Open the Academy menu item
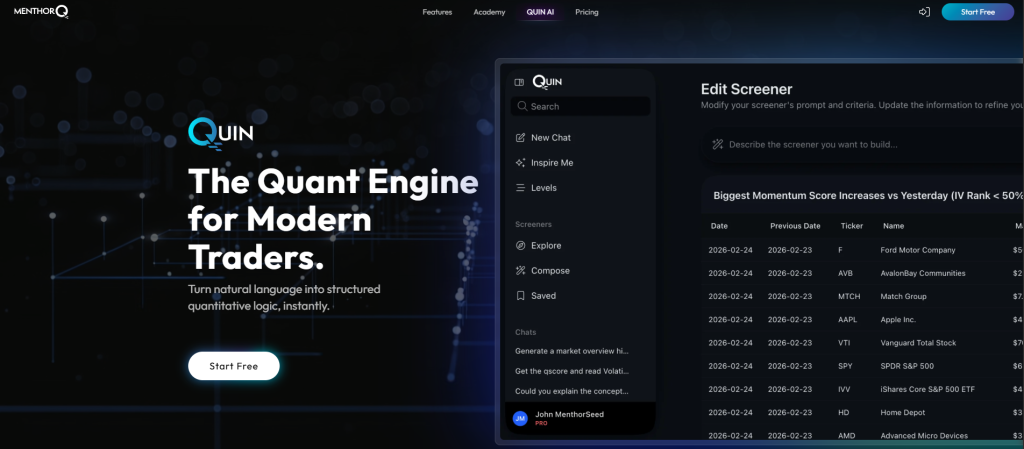Viewport: 1024px width, 449px height. 489,12
